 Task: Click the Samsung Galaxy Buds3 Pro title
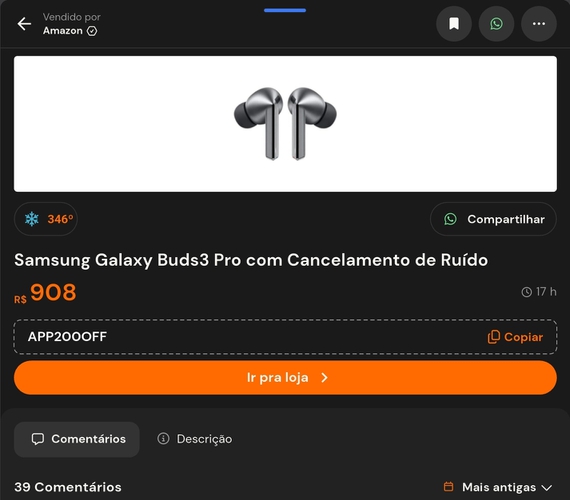point(251,260)
